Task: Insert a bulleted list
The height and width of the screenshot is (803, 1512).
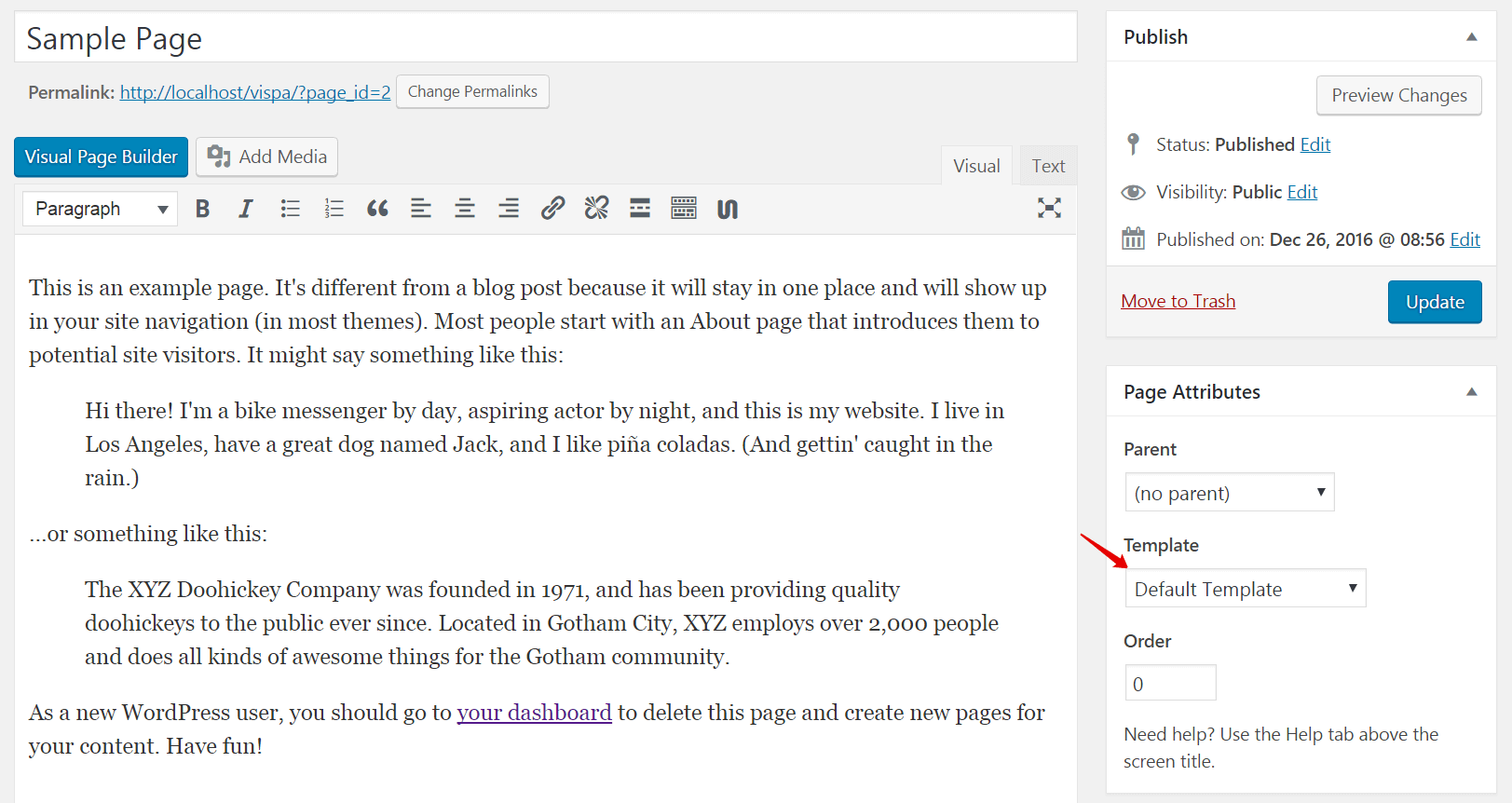Action: [290, 209]
